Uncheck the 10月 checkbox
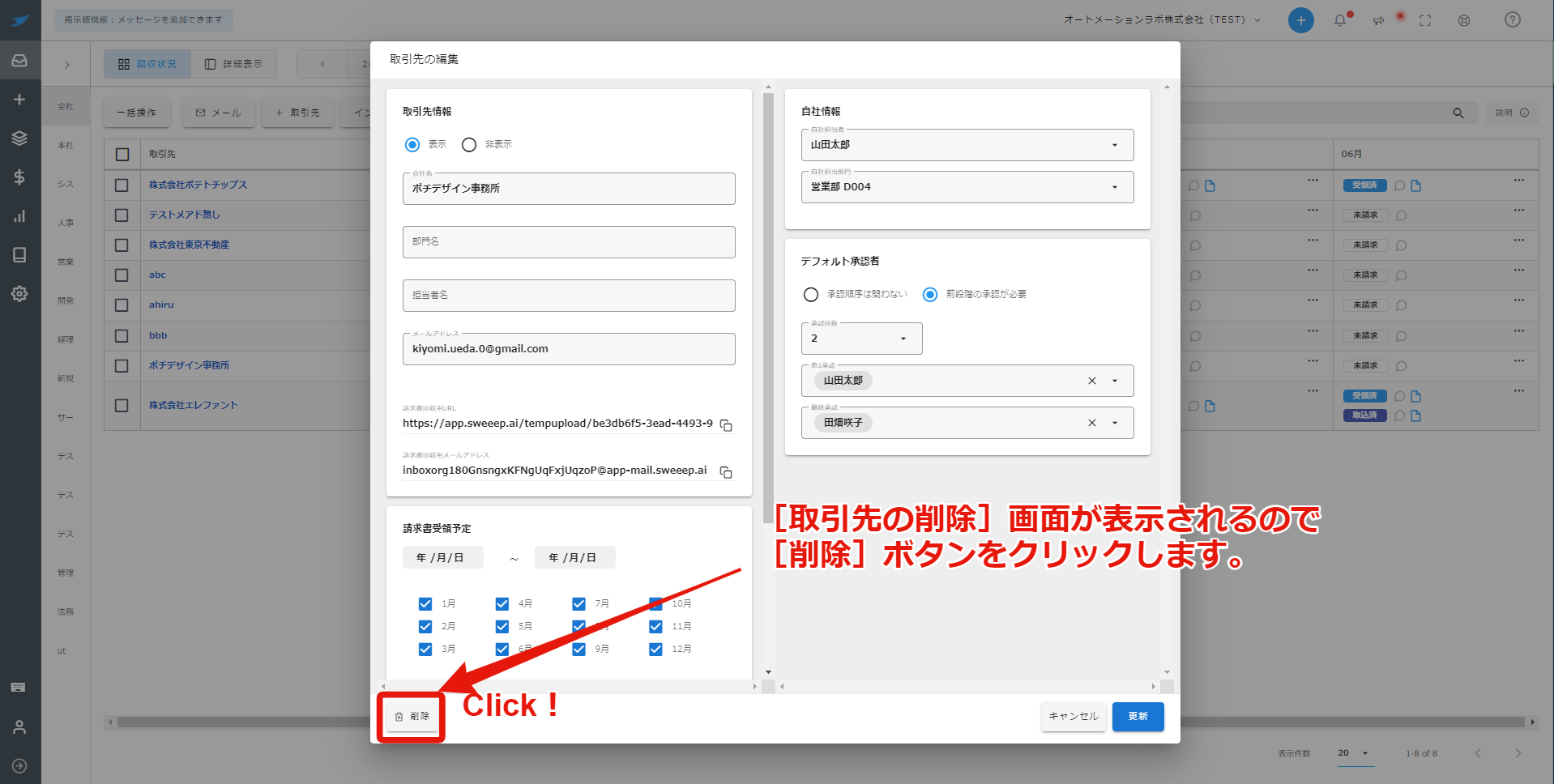Image resolution: width=1554 pixels, height=784 pixels. point(655,603)
